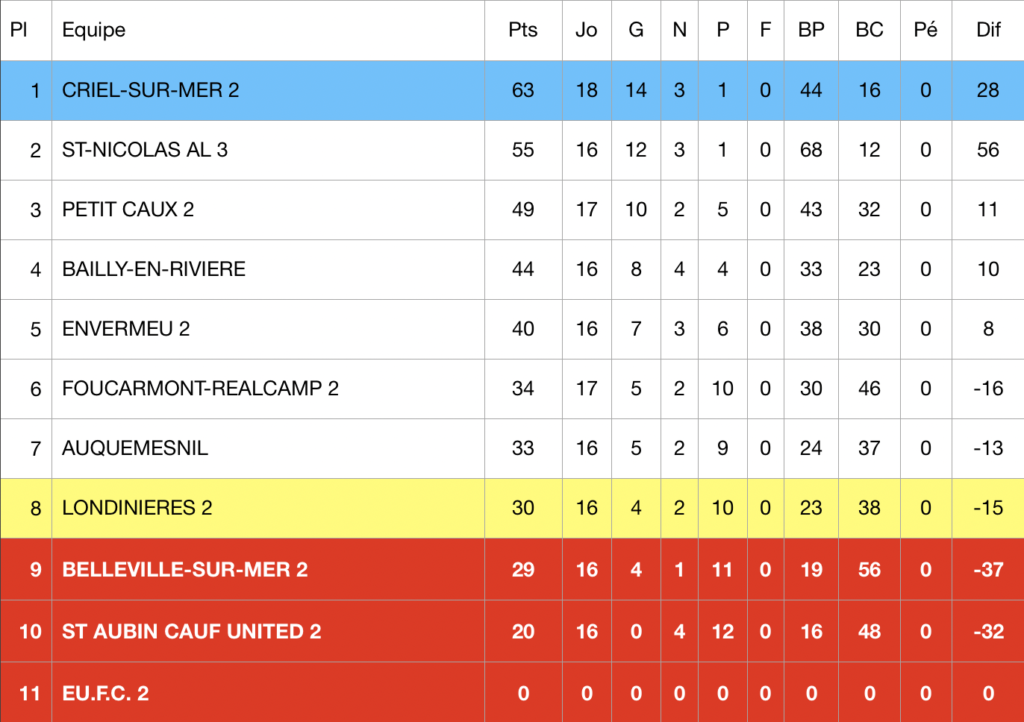The width and height of the screenshot is (1024, 722).
Task: Click the yellow LONDINIERES 2 row
Action: tap(512, 508)
